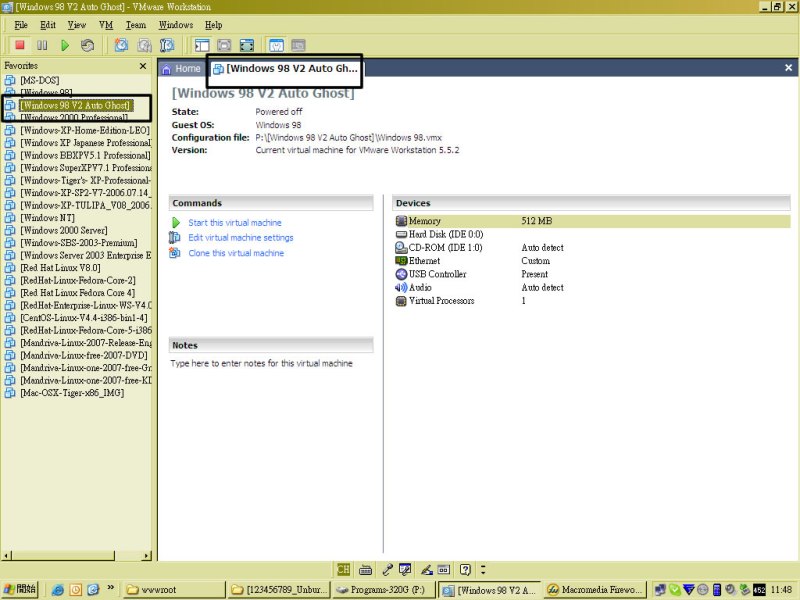Close the current virtual machine tab
This screenshot has width=800, height=600.
pos(788,68)
